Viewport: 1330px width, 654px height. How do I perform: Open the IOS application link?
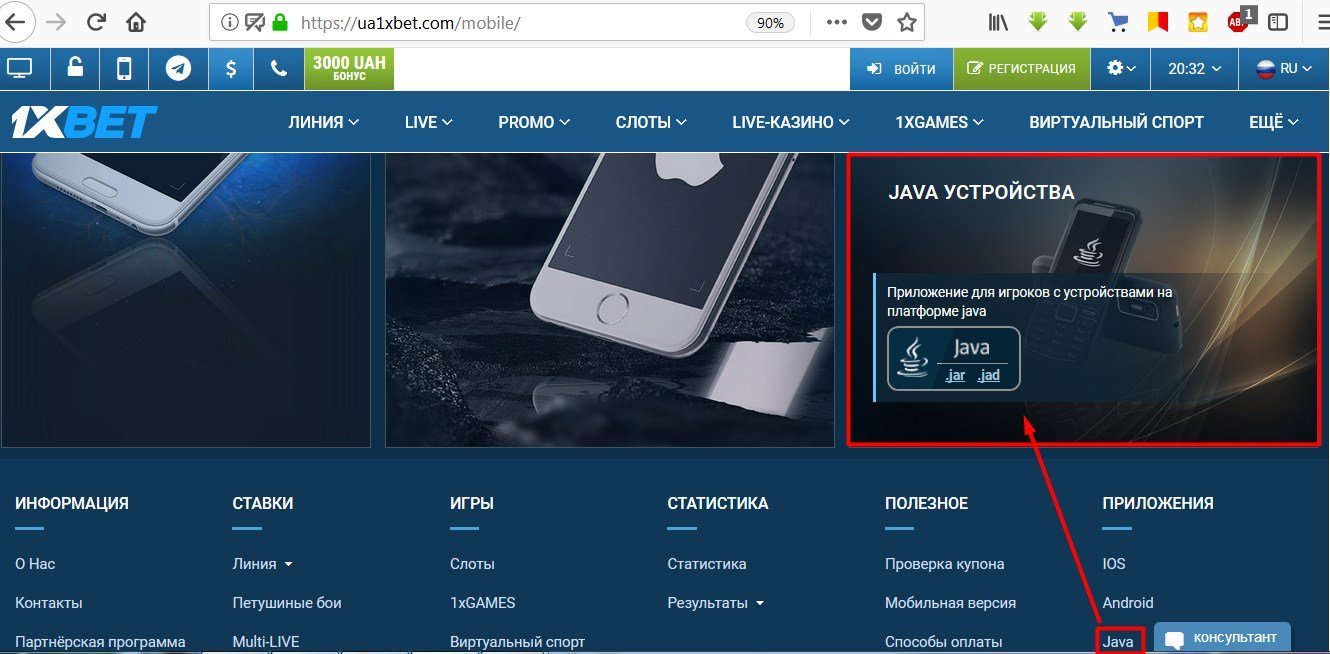click(1114, 564)
